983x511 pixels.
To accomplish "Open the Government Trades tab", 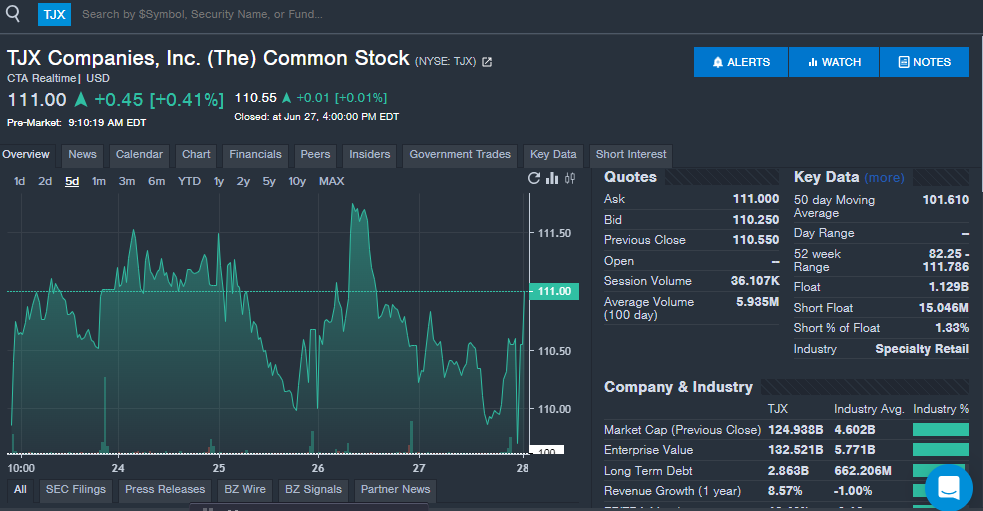I will pyautogui.click(x=460, y=155).
